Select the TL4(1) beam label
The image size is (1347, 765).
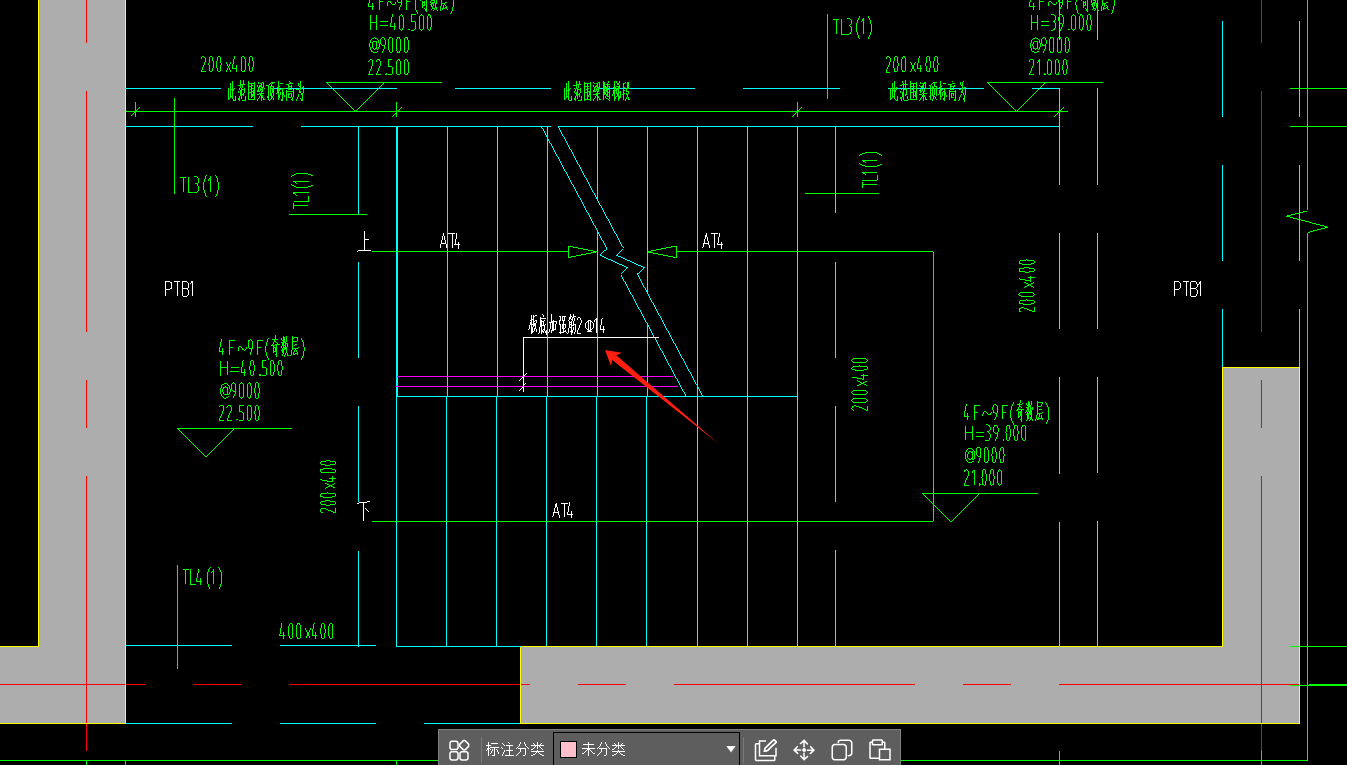202,578
